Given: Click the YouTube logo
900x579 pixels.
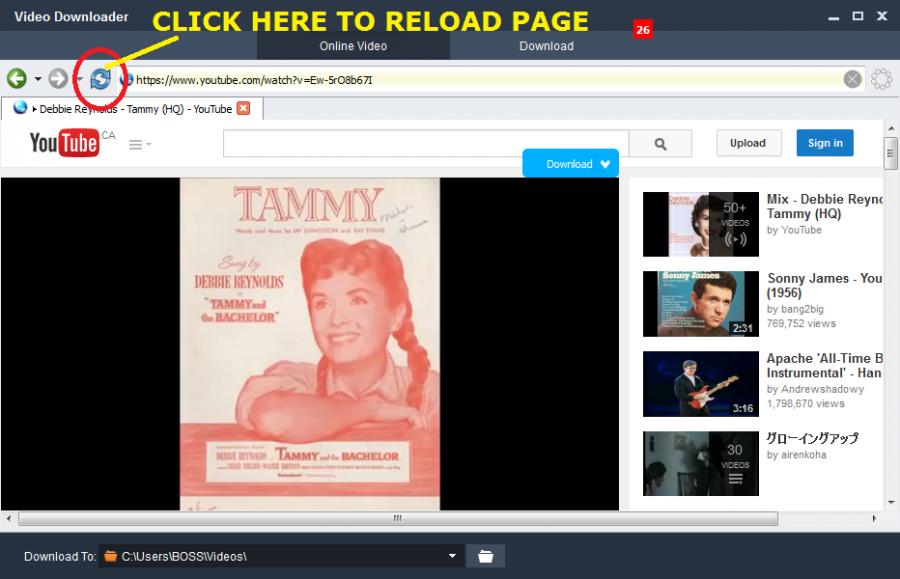Looking at the screenshot, I should point(64,143).
